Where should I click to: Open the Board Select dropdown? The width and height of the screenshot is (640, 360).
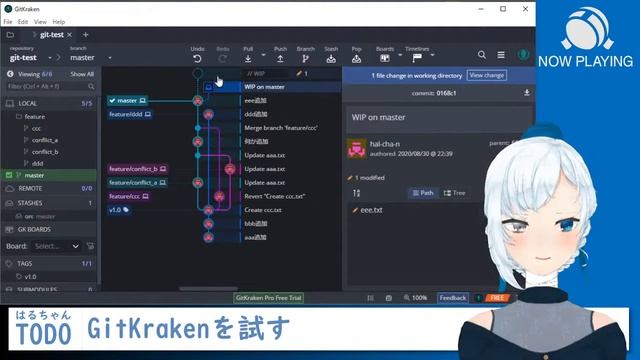point(56,246)
